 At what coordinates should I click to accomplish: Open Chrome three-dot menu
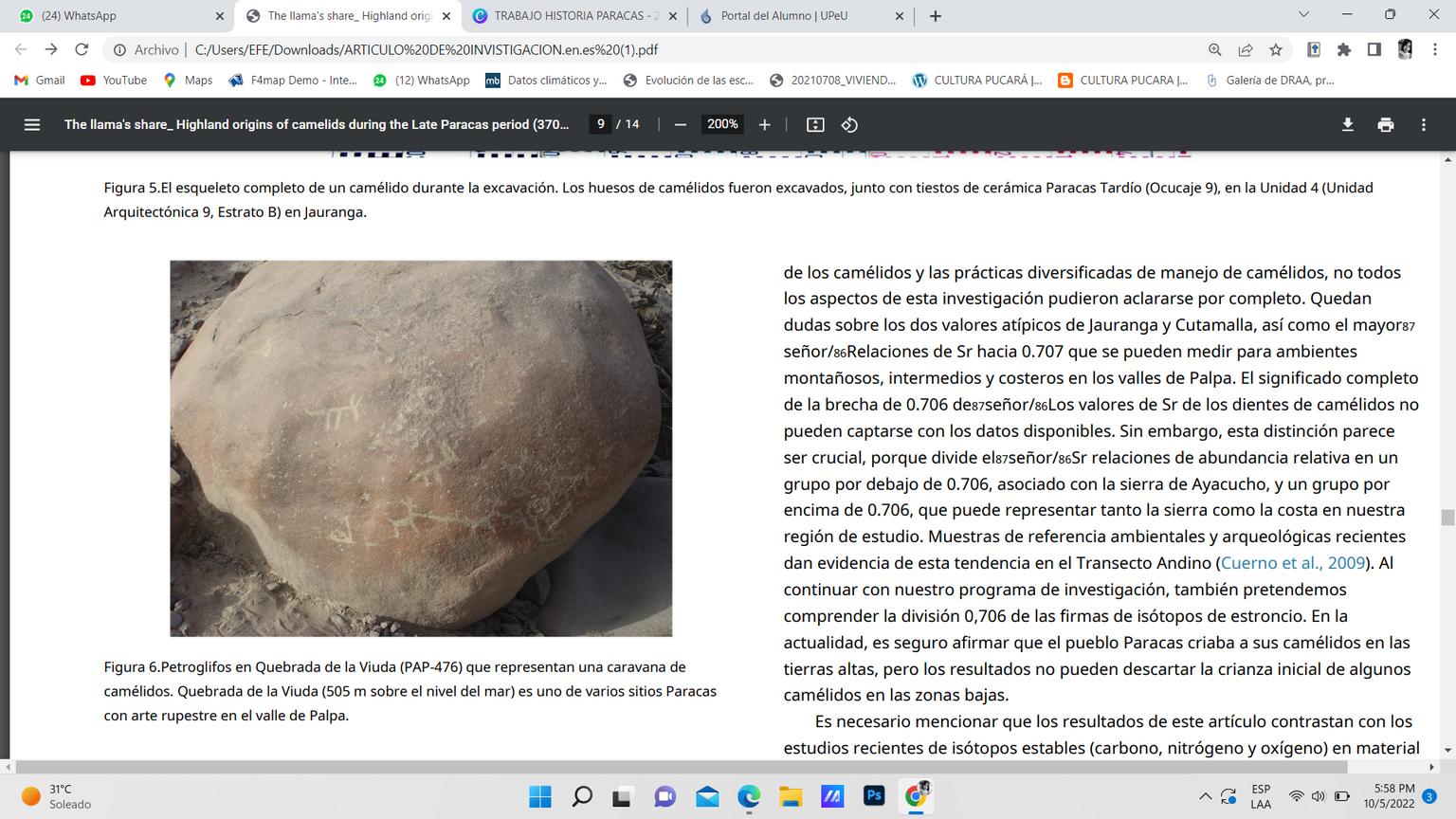(x=1435, y=49)
